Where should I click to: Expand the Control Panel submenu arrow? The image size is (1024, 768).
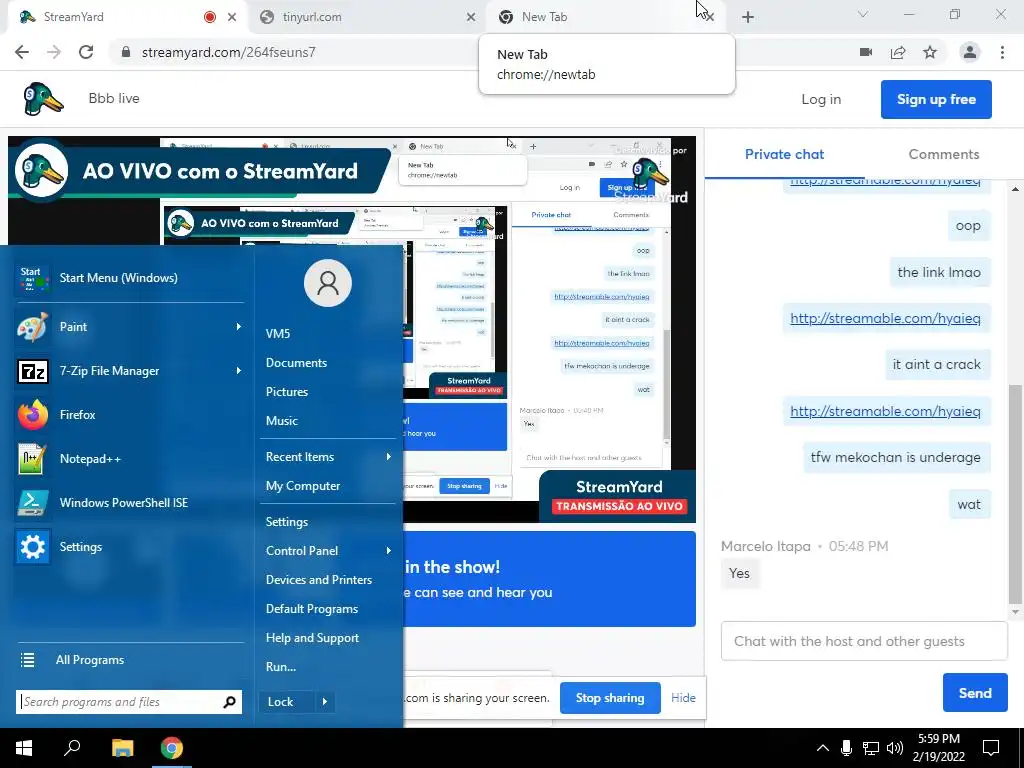(389, 551)
